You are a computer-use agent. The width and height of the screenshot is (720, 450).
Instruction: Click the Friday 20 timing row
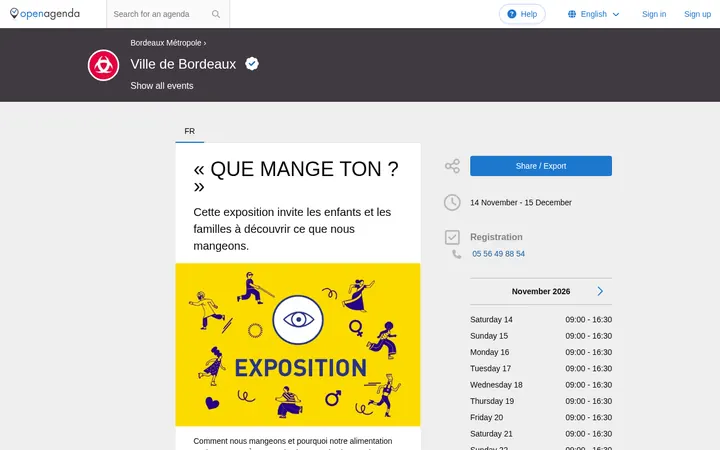(541, 417)
